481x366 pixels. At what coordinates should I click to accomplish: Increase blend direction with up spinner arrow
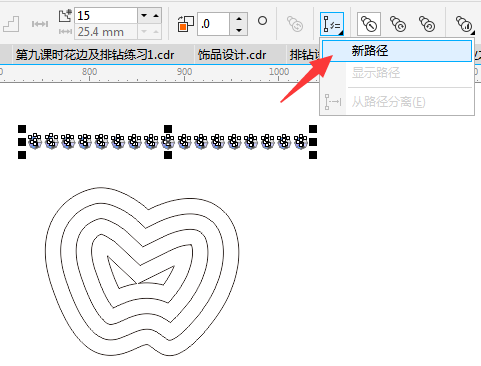(239, 19)
